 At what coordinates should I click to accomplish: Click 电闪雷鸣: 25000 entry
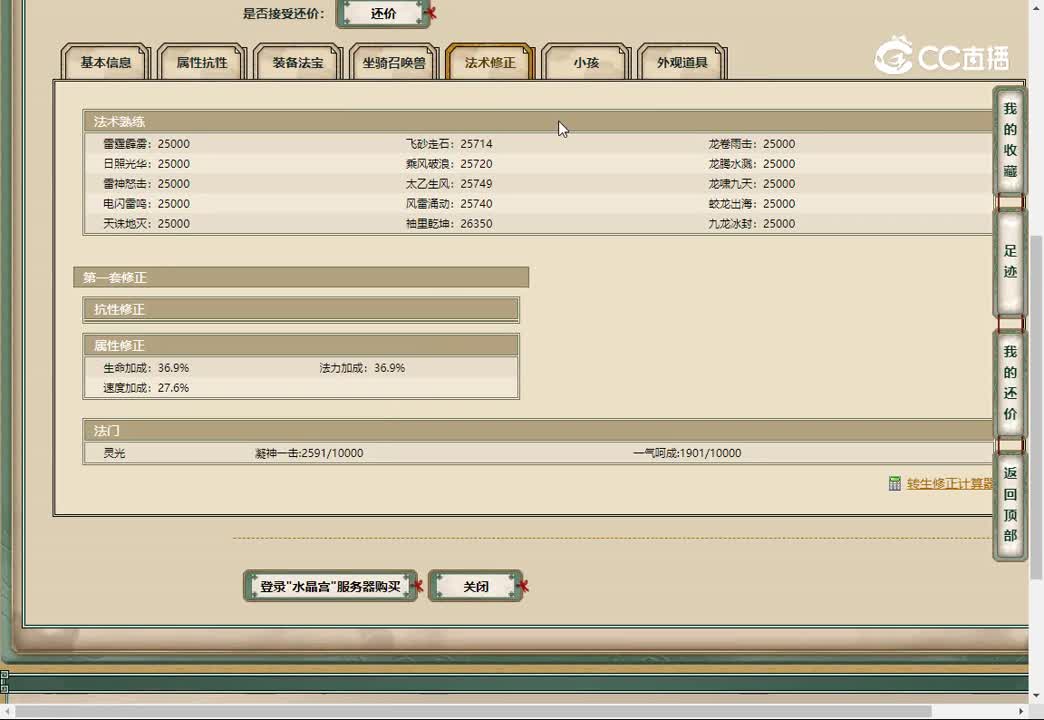146,204
